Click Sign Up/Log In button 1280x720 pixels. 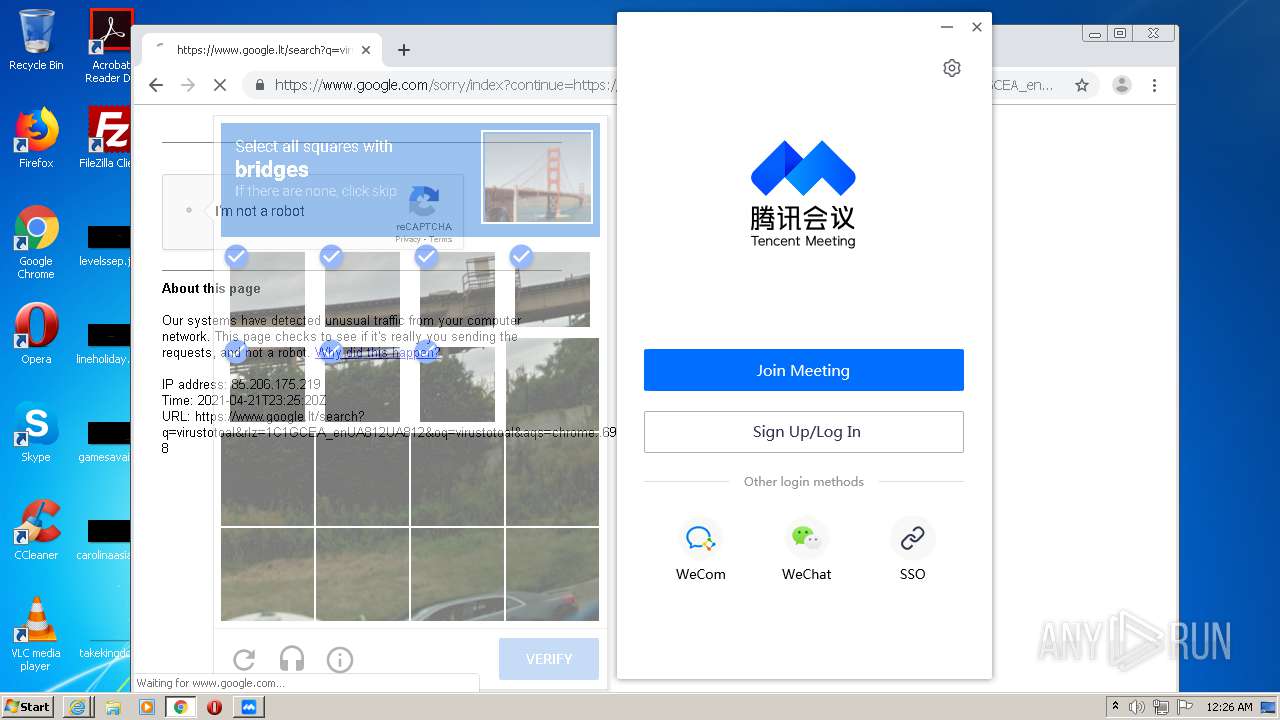point(803,432)
